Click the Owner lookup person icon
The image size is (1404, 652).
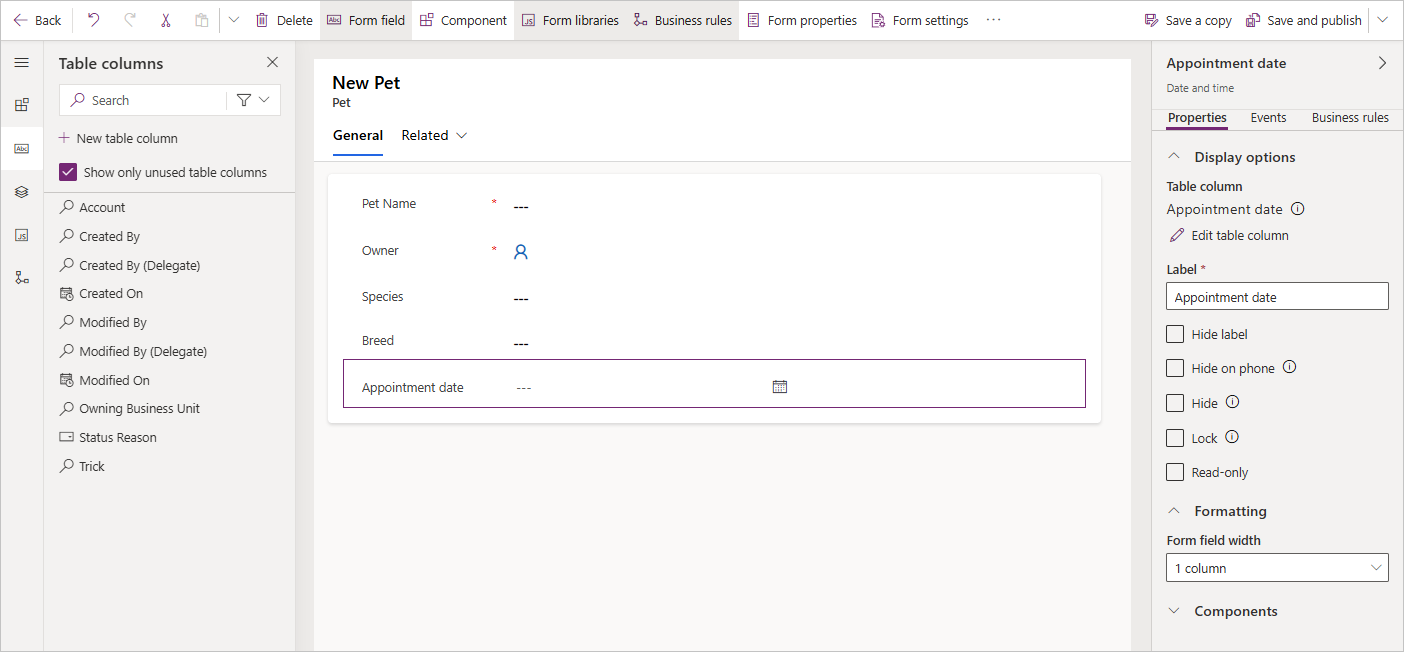[520, 252]
